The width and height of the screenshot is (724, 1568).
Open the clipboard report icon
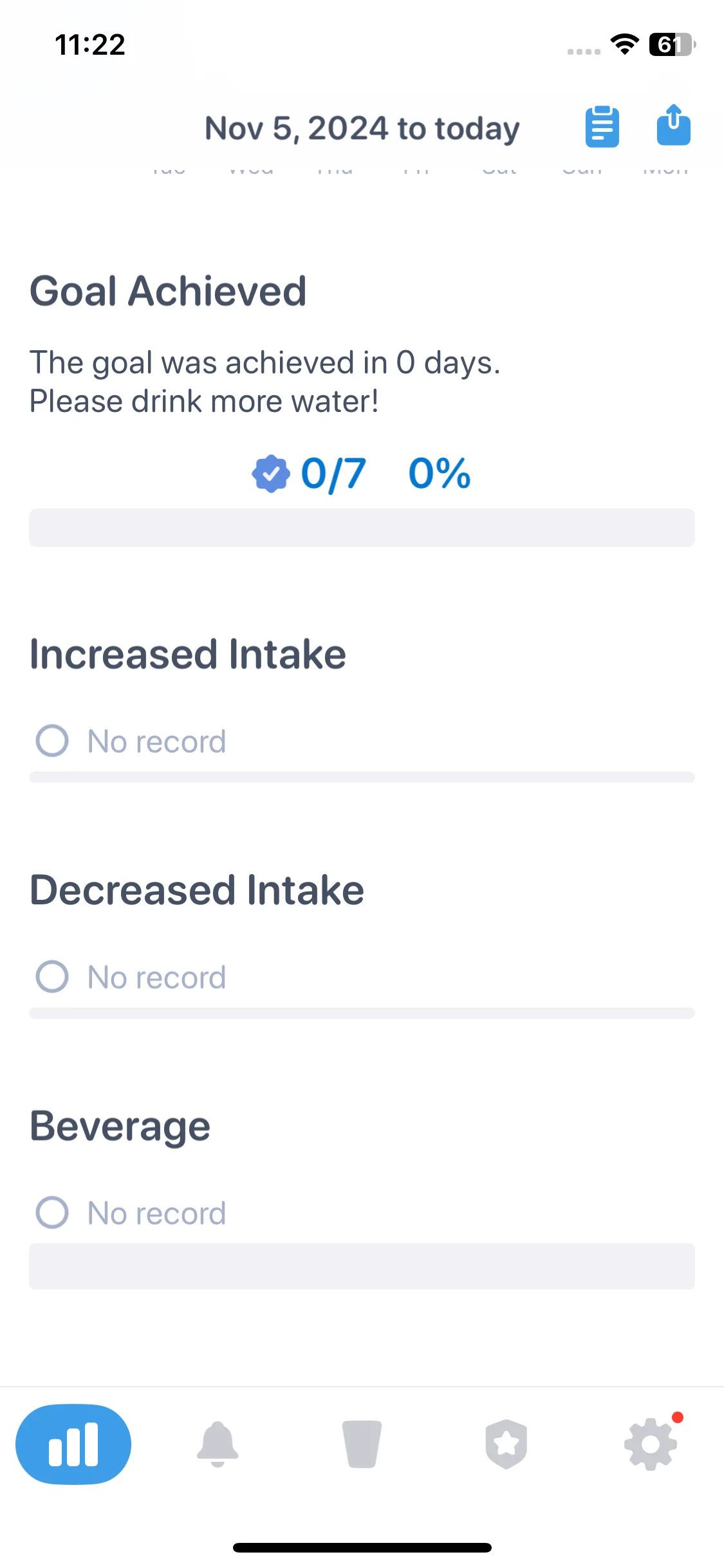pyautogui.click(x=602, y=127)
